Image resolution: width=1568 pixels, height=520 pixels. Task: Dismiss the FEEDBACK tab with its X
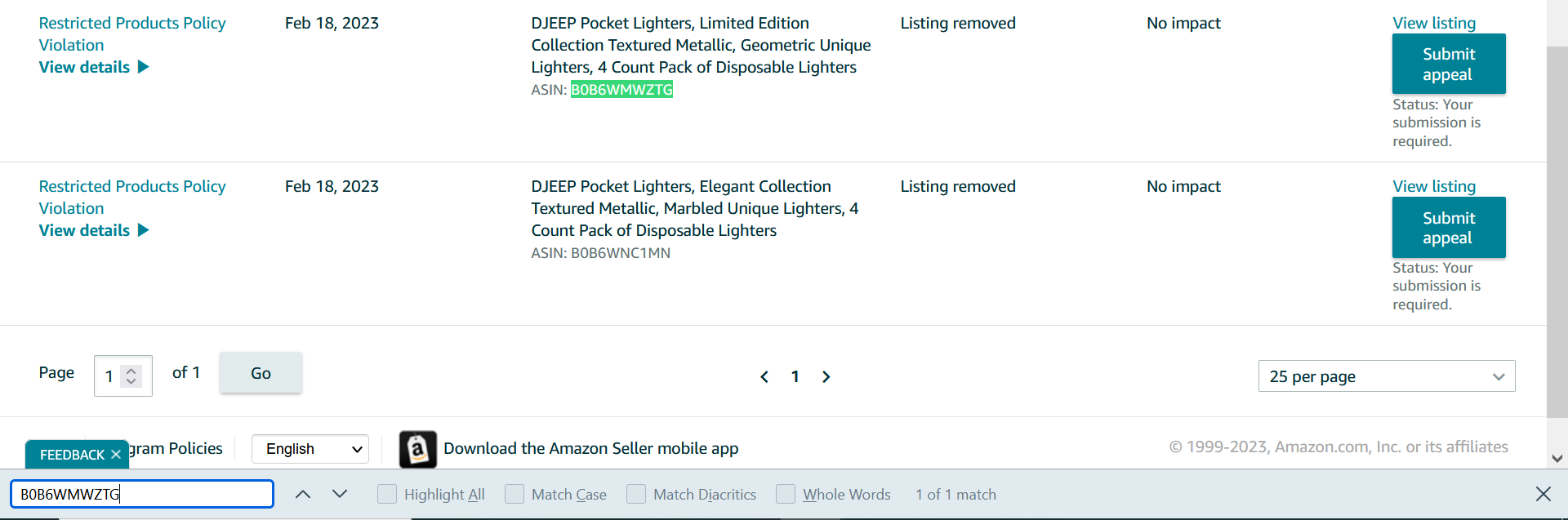(x=116, y=455)
